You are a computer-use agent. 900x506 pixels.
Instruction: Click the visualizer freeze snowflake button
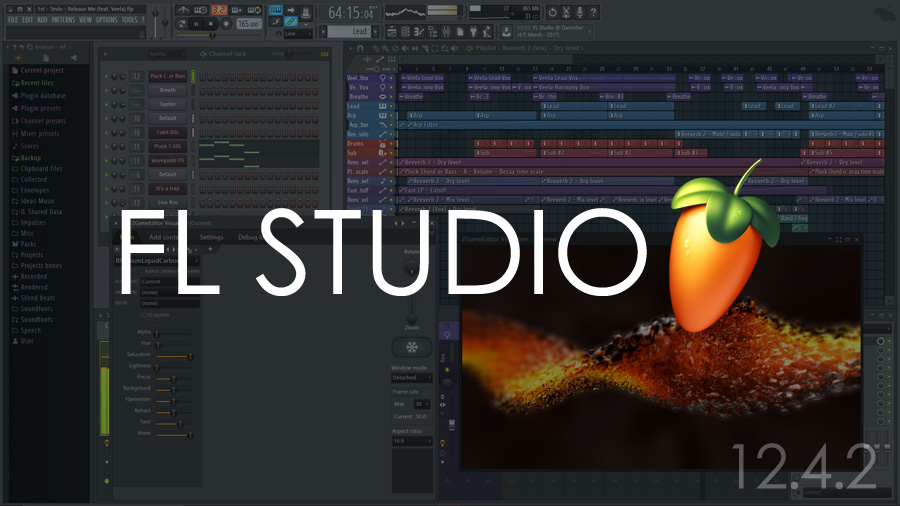click(x=412, y=347)
